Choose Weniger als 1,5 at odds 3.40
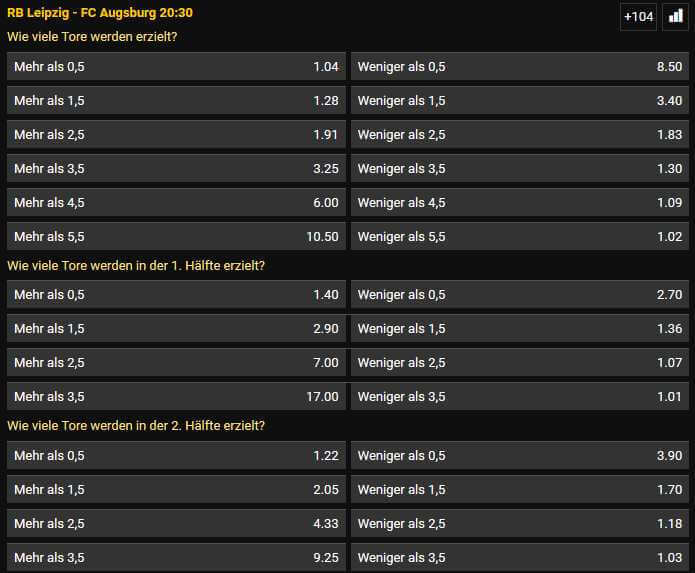This screenshot has width=695, height=573. tap(519, 101)
